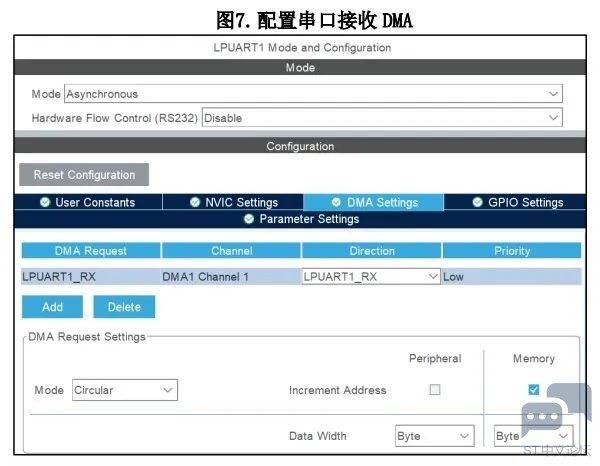Open the Mode Asynchronous dropdown
The image size is (600, 466).
pos(313,94)
